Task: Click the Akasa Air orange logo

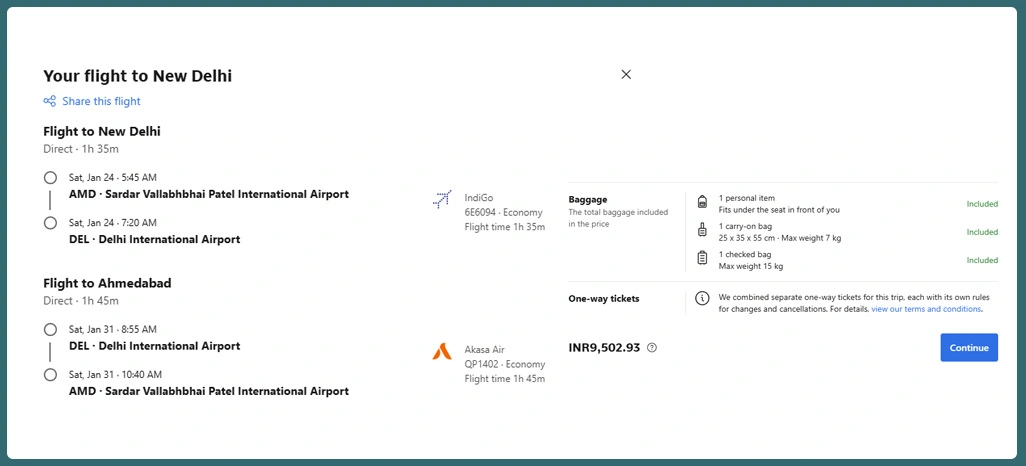Action: [442, 351]
